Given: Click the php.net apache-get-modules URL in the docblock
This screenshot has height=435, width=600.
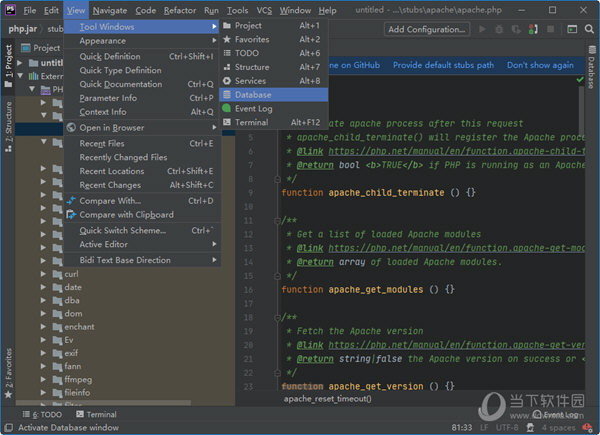Looking at the screenshot, I should (x=456, y=248).
